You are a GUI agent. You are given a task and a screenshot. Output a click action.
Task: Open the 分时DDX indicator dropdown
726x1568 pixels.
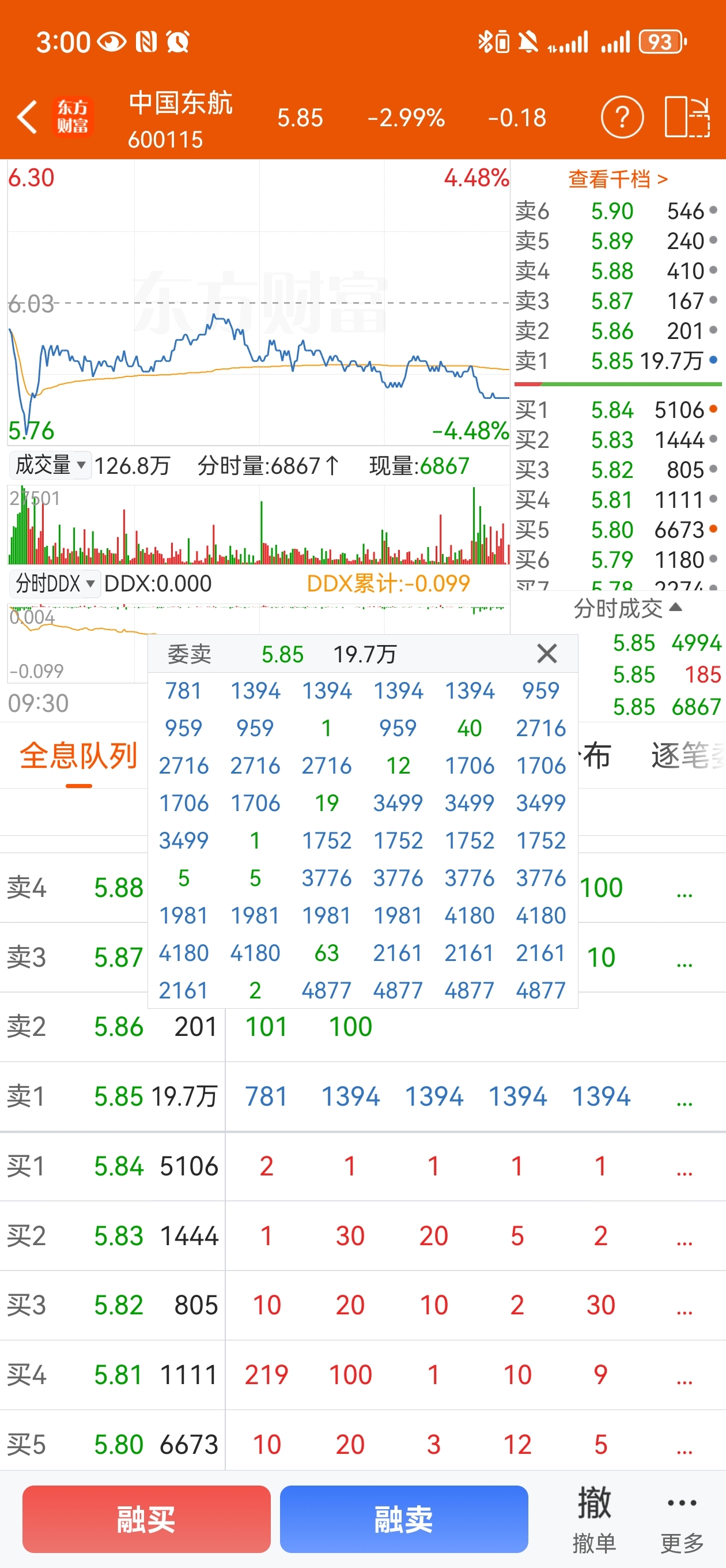(54, 583)
